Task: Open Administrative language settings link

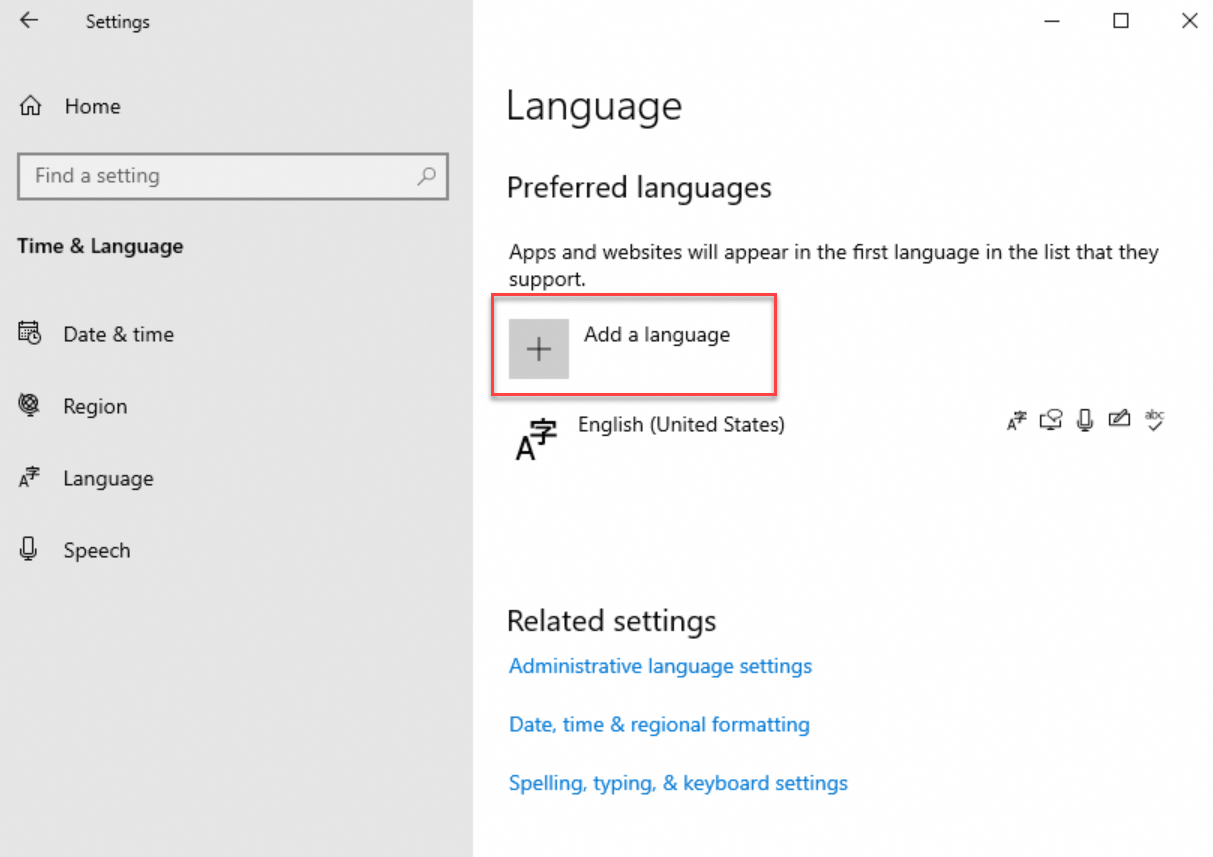Action: coord(660,666)
